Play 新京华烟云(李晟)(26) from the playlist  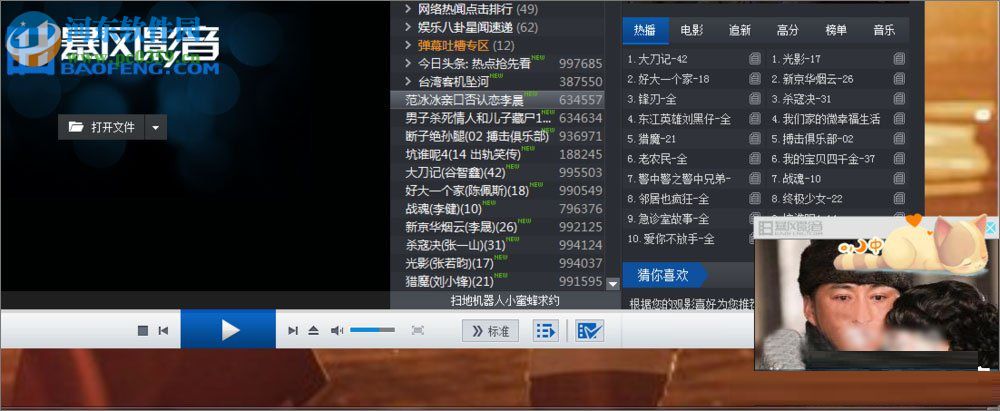(x=497, y=227)
